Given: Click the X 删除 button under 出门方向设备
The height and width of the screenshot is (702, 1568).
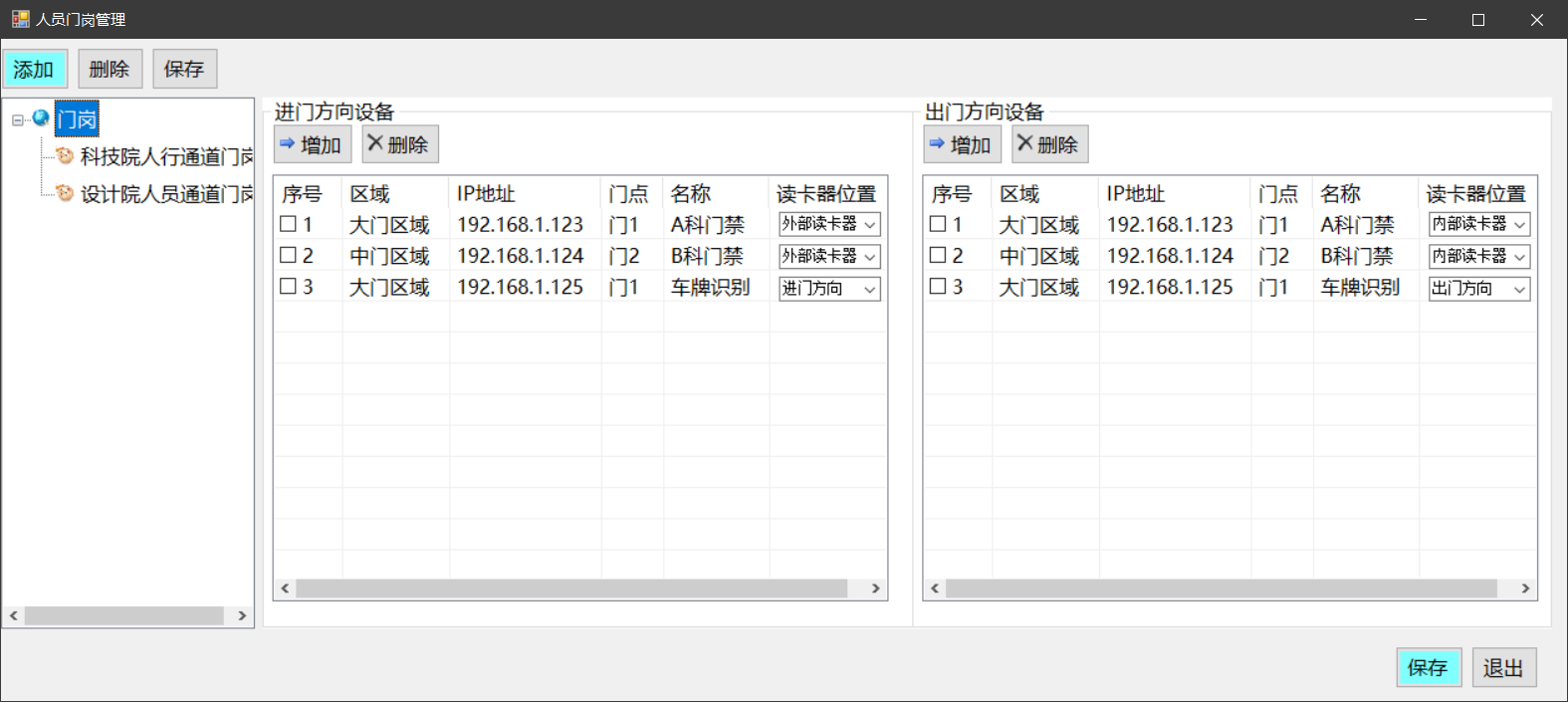Looking at the screenshot, I should (x=1049, y=144).
